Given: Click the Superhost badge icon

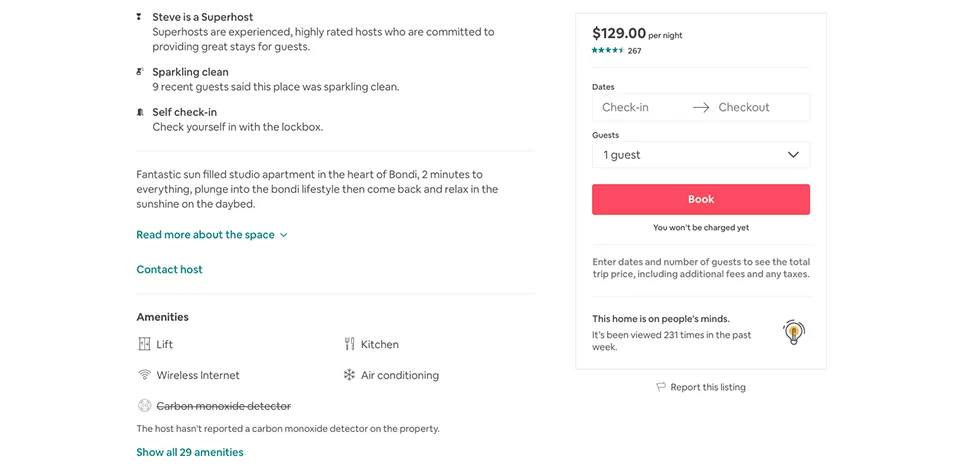Looking at the screenshot, I should pos(140,17).
